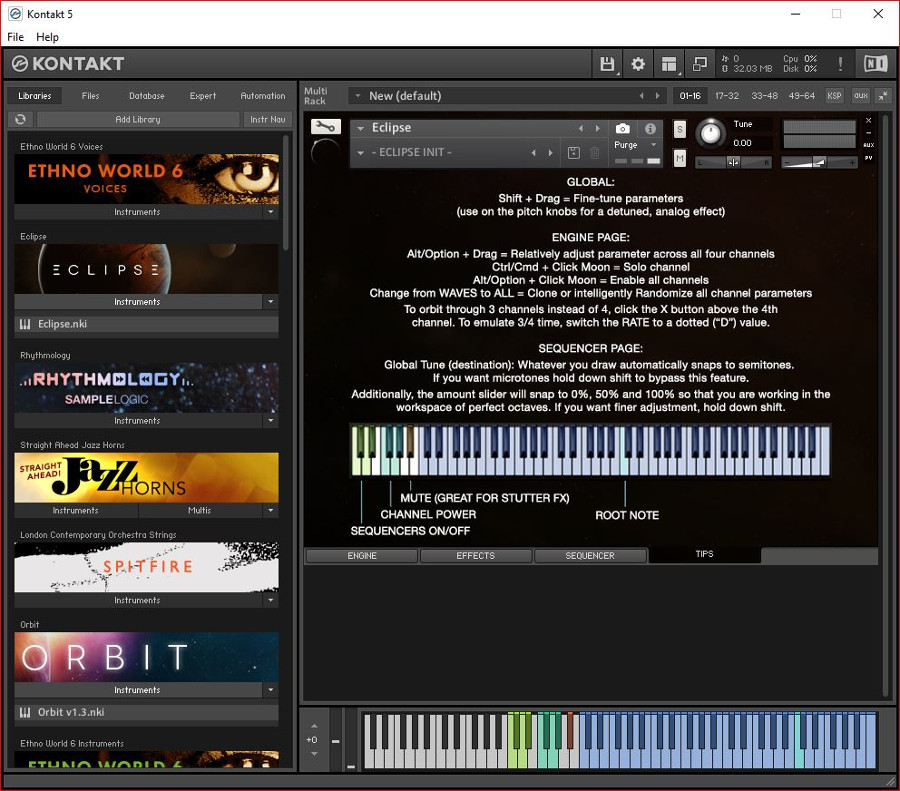Click the instrument pan slider
Viewport: 900px width, 791px height.
coord(733,162)
